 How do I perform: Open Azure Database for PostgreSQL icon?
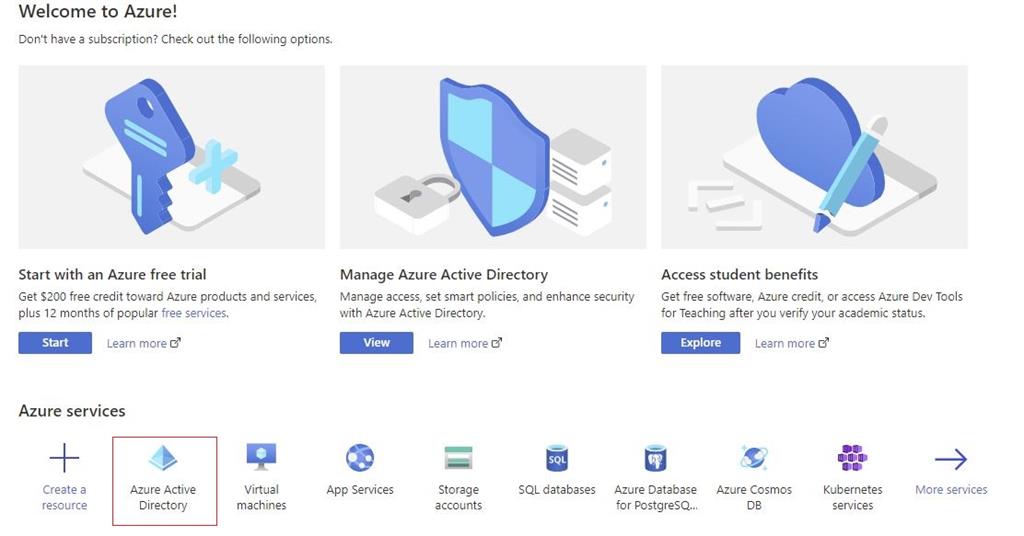click(x=655, y=458)
